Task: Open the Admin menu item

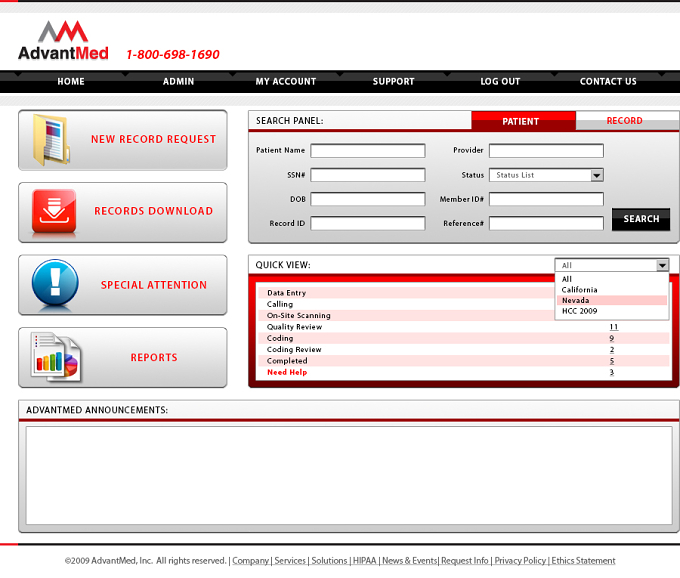Action: pyautogui.click(x=178, y=81)
